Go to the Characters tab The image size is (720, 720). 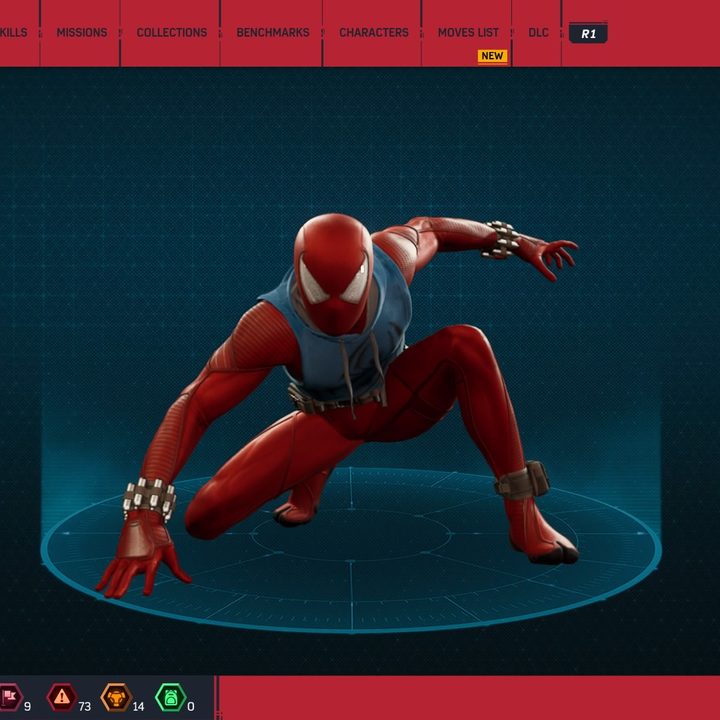(x=374, y=33)
